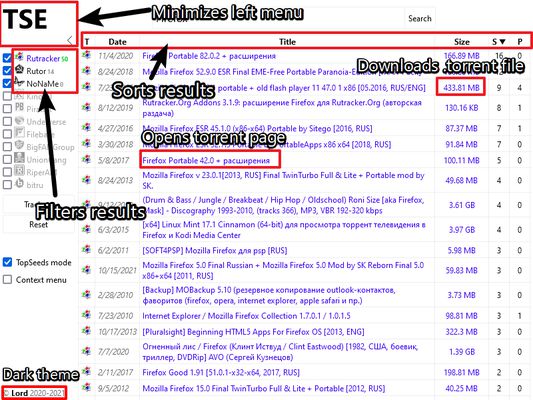Disable the TopSeeds mode checkbox
Screen dimensions: 533x400
7,262
